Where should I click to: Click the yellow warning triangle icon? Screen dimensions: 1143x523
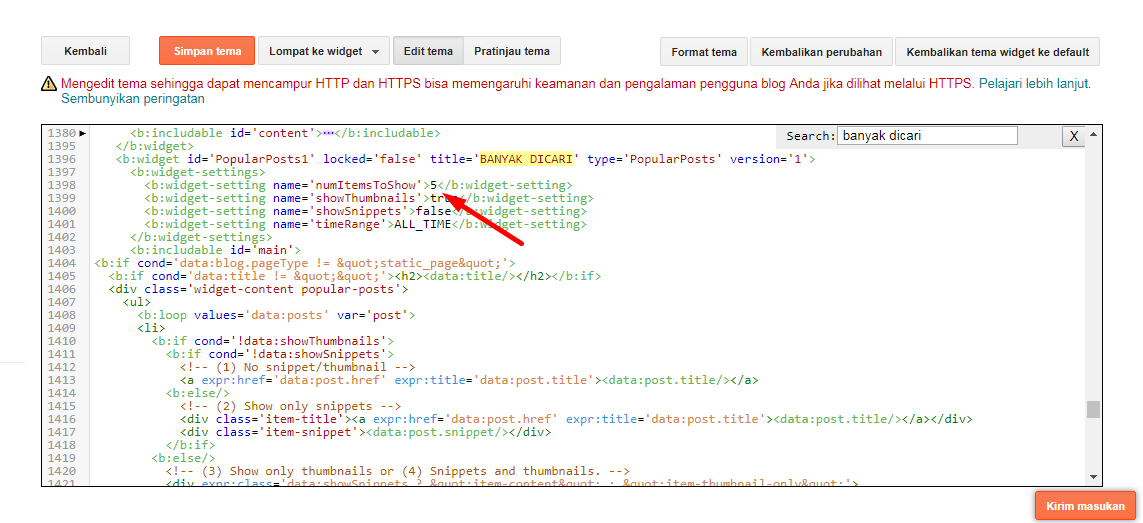click(x=50, y=83)
